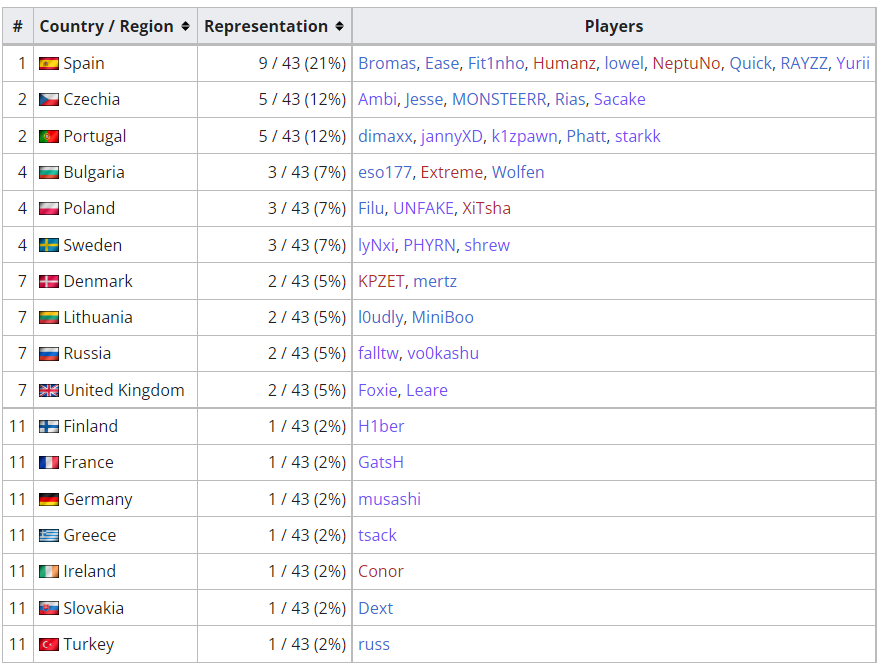
Task: Click the Players column header
Action: pyautogui.click(x=614, y=26)
